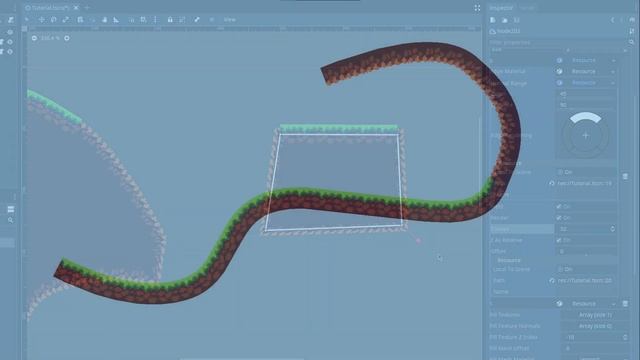Toggle visibility eye on top scene node
Viewport: 640px width, 360px height.
(10, 32)
